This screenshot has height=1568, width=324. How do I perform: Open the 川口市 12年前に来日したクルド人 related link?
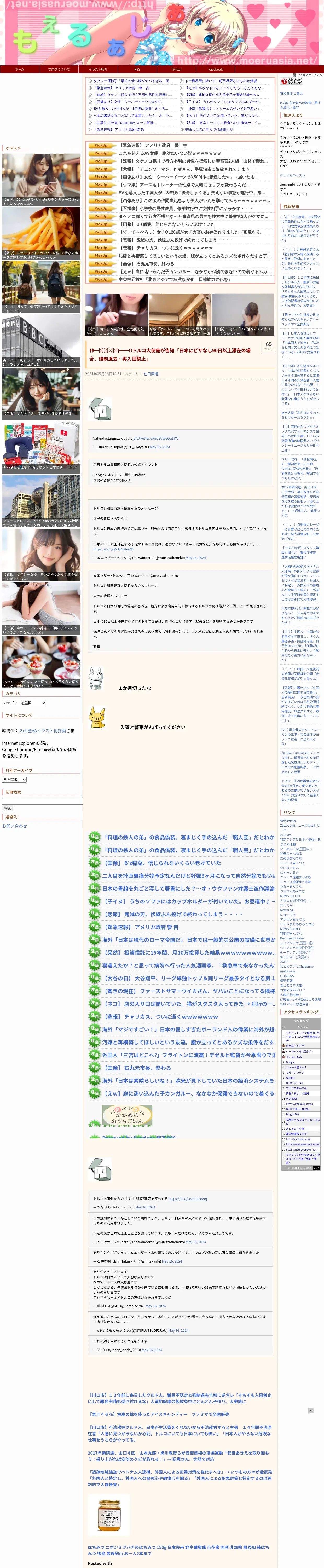[x=180, y=1398]
